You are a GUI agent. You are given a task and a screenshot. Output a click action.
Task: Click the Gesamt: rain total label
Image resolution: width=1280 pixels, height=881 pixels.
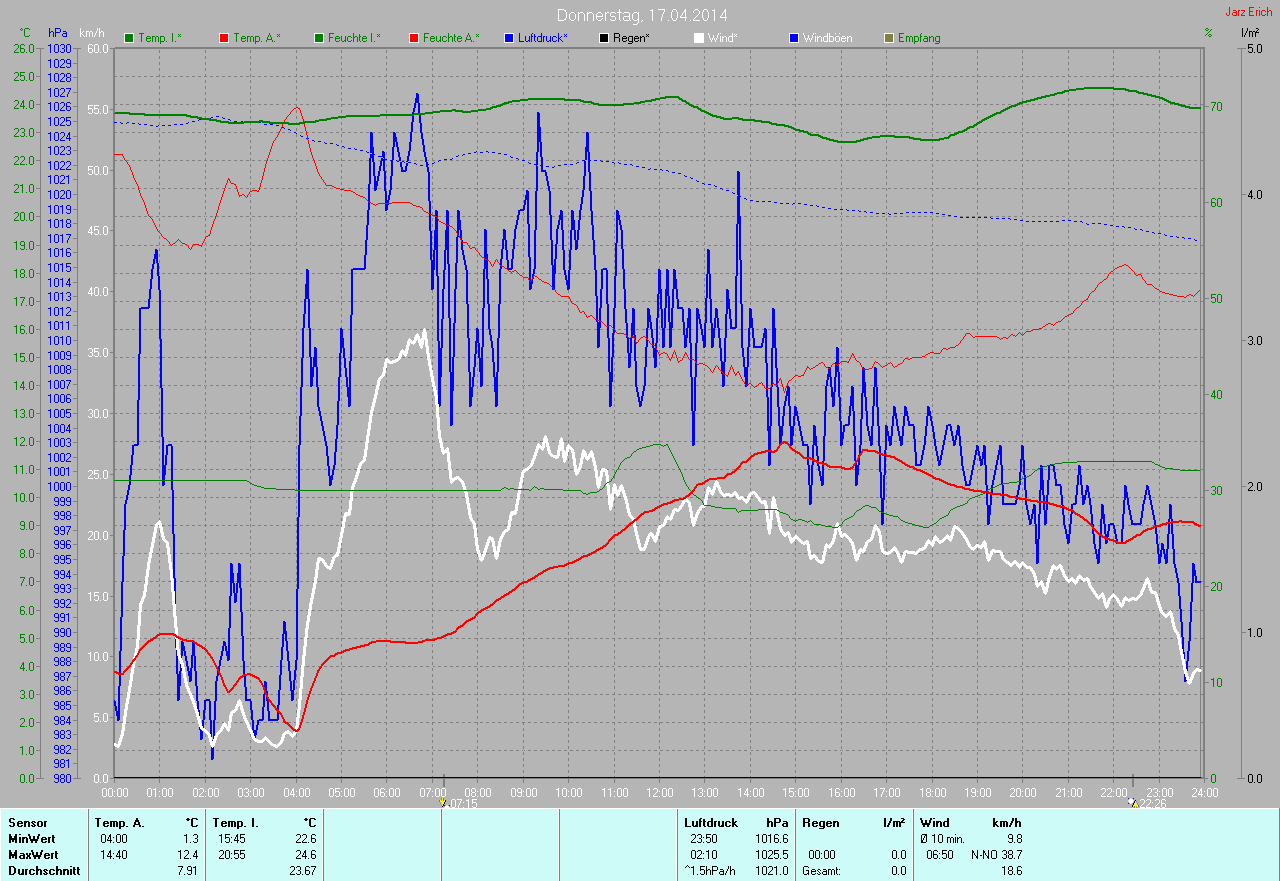click(x=821, y=871)
